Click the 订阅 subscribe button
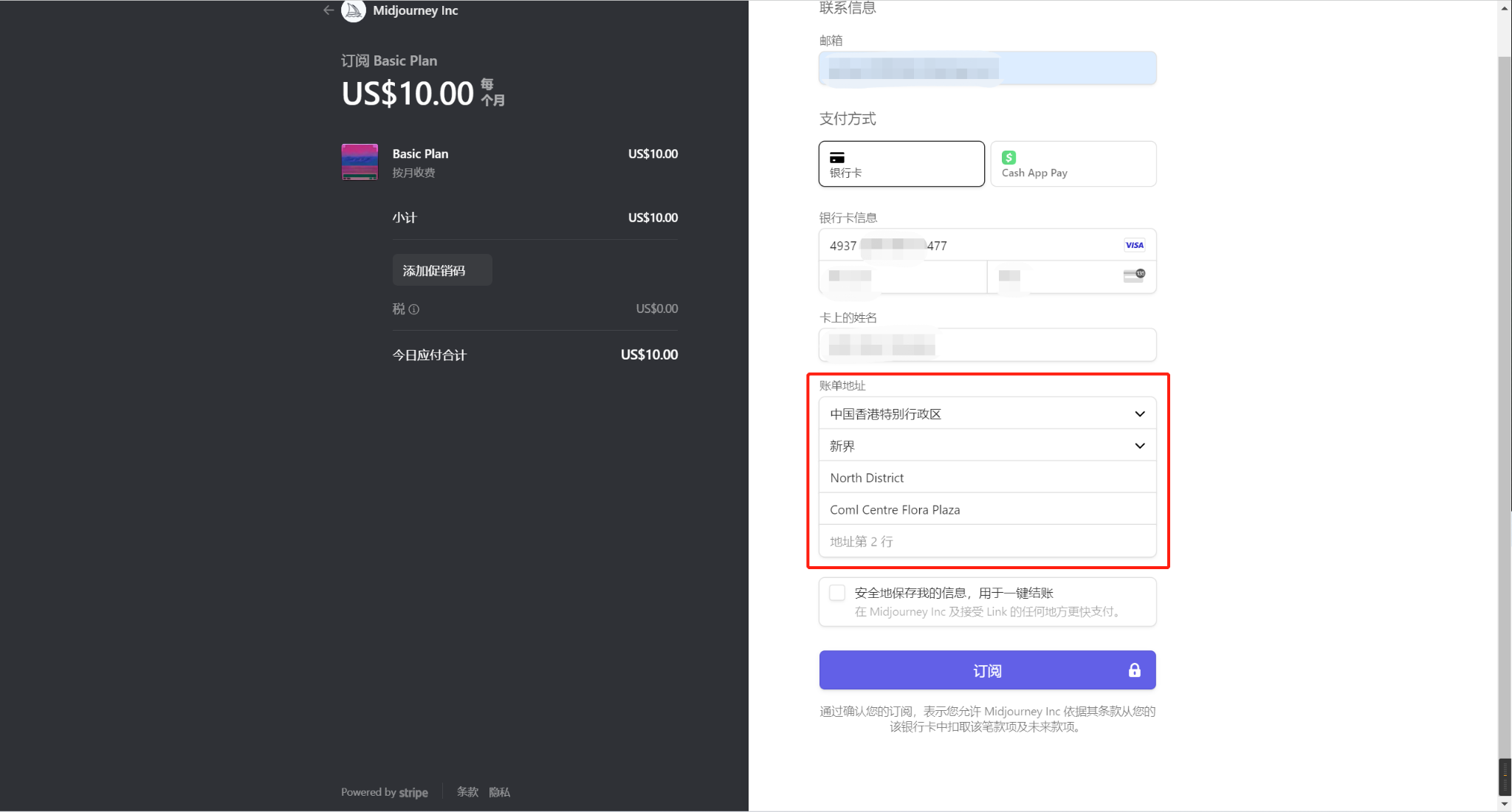 coord(988,670)
